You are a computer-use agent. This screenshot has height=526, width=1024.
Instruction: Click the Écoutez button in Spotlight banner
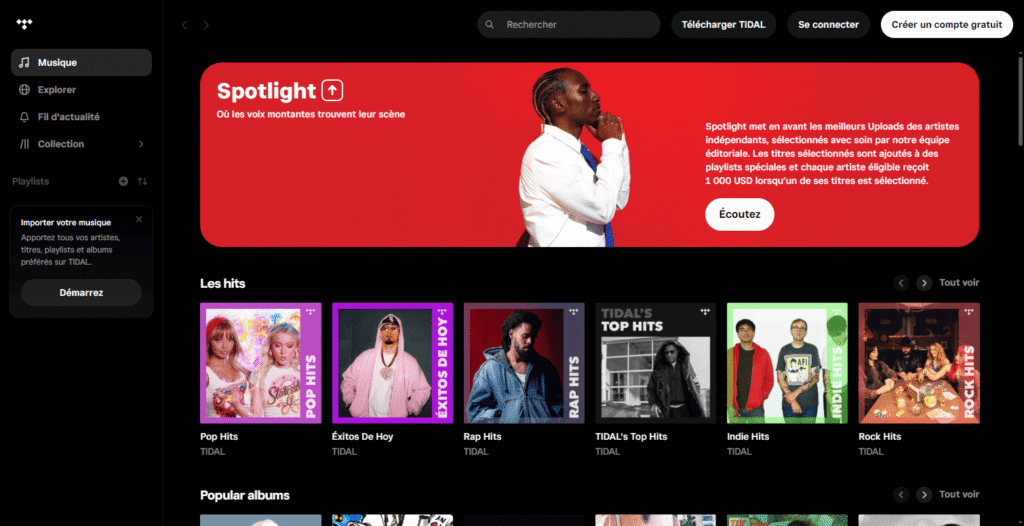click(x=739, y=214)
